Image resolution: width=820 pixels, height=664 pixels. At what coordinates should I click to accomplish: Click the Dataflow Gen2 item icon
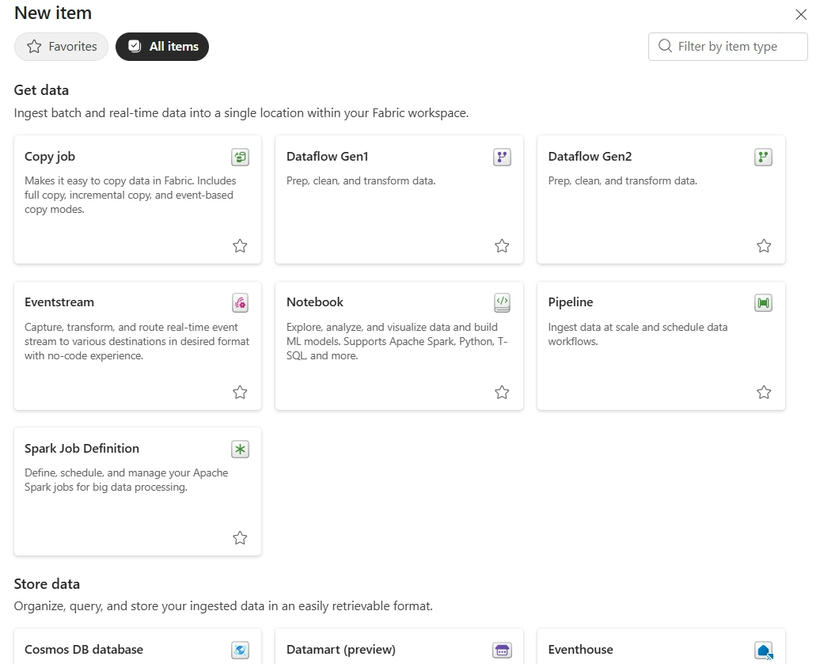[764, 157]
